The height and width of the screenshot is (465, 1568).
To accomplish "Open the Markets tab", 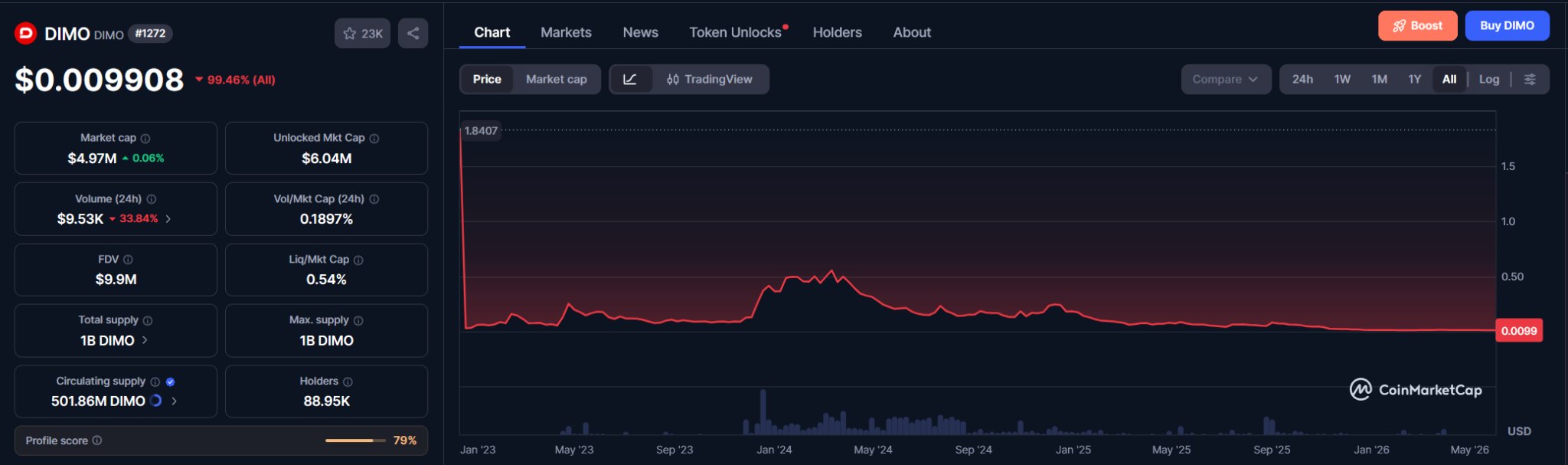I will 566,32.
